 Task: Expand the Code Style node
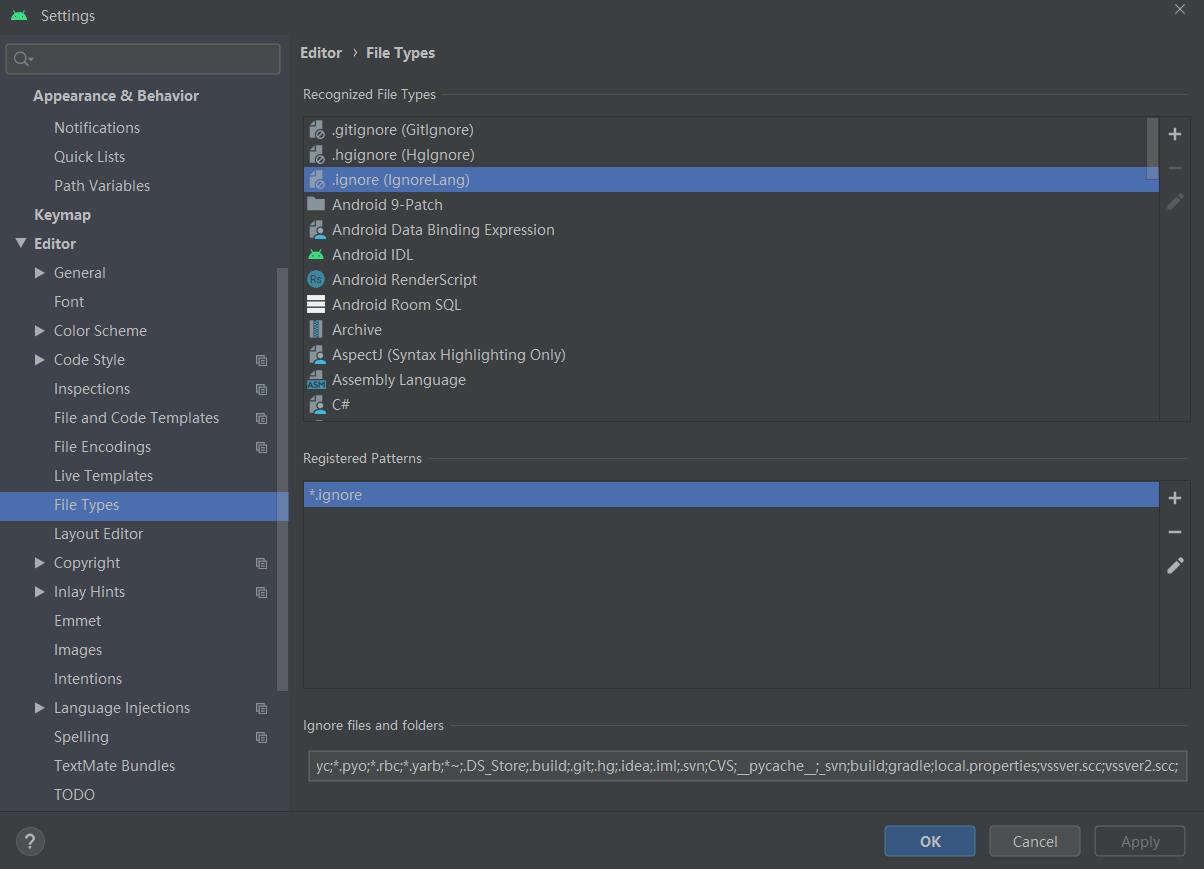pyautogui.click(x=40, y=360)
